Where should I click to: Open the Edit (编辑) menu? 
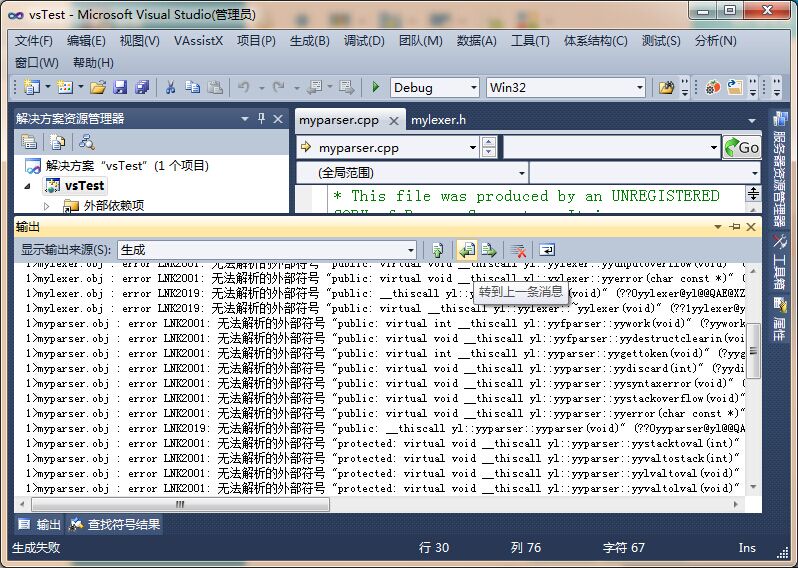[x=86, y=41]
